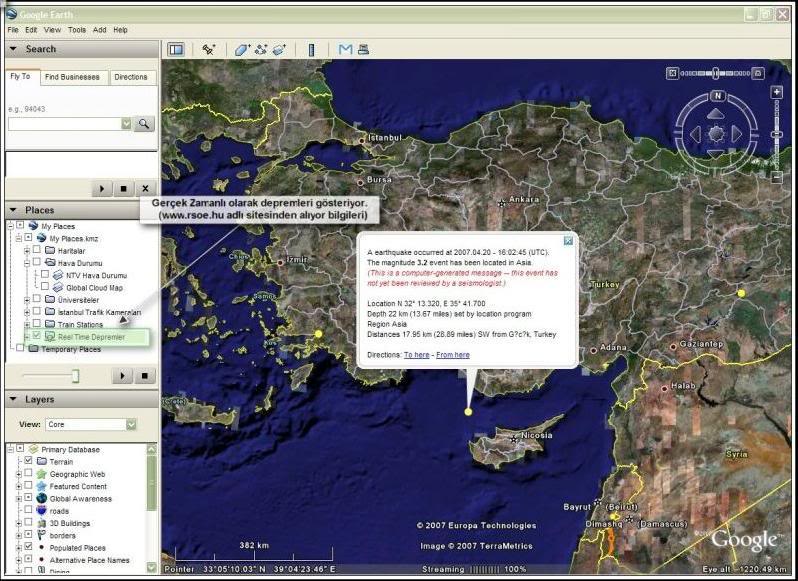
Task: Open the Tools menu
Action: [x=77, y=30]
